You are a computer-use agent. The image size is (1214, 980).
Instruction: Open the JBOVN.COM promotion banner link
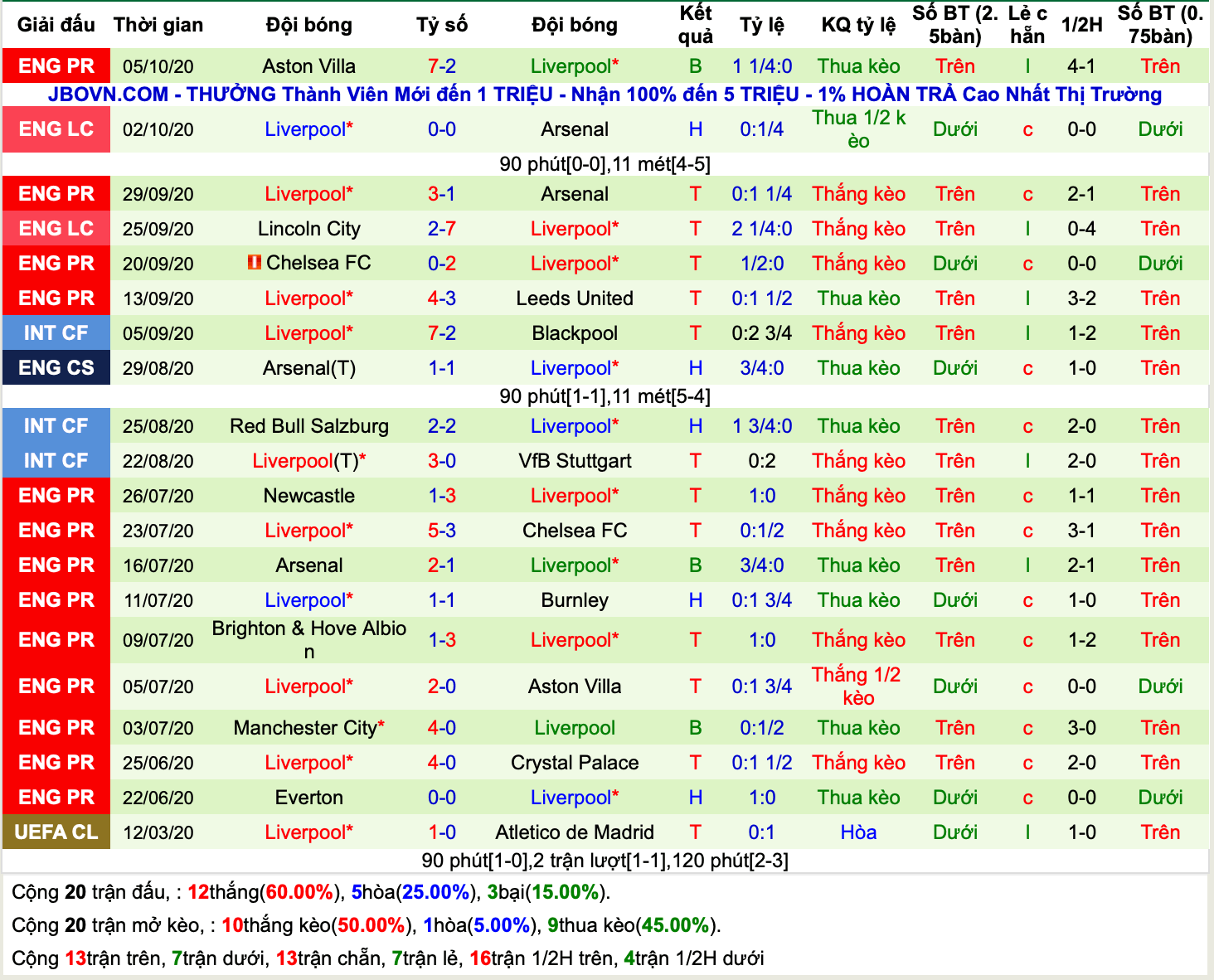605,95
